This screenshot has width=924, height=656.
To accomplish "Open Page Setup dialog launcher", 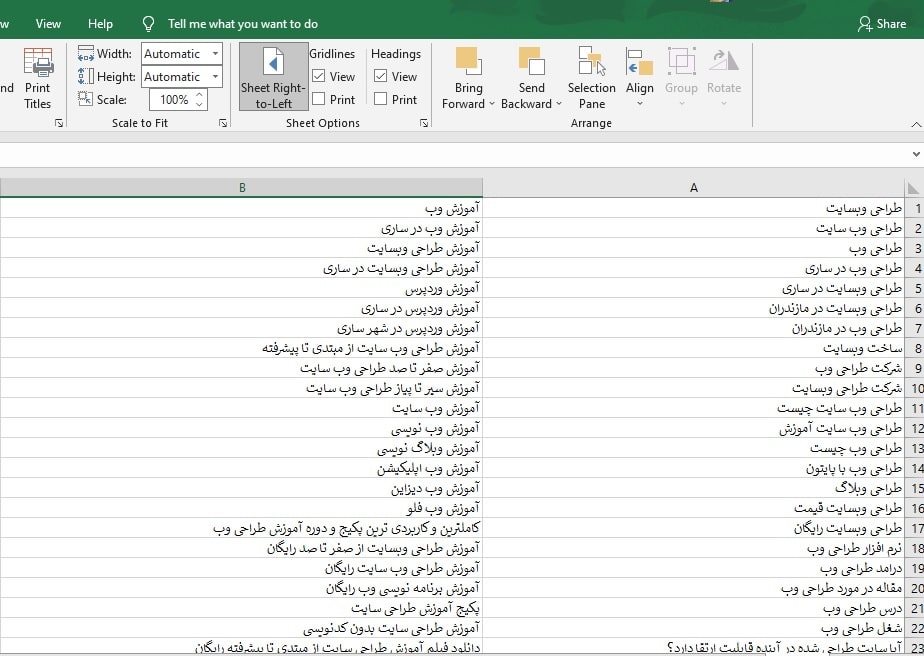I will [x=59, y=123].
